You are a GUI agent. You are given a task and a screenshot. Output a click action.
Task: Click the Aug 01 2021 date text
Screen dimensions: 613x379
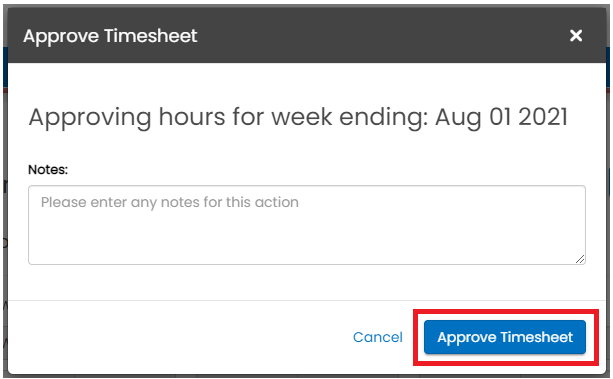501,117
